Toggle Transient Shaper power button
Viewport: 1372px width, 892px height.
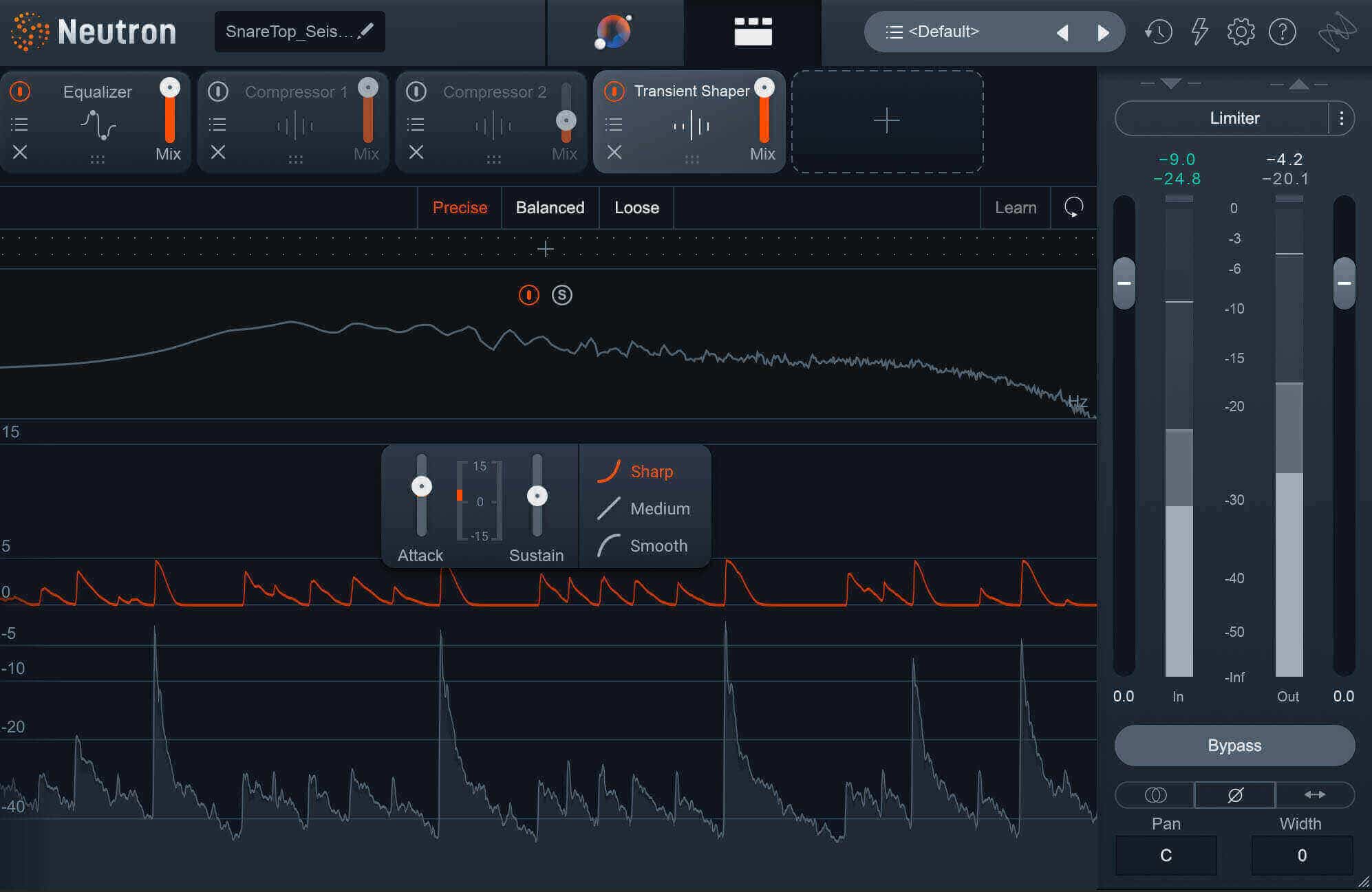pyautogui.click(x=614, y=91)
